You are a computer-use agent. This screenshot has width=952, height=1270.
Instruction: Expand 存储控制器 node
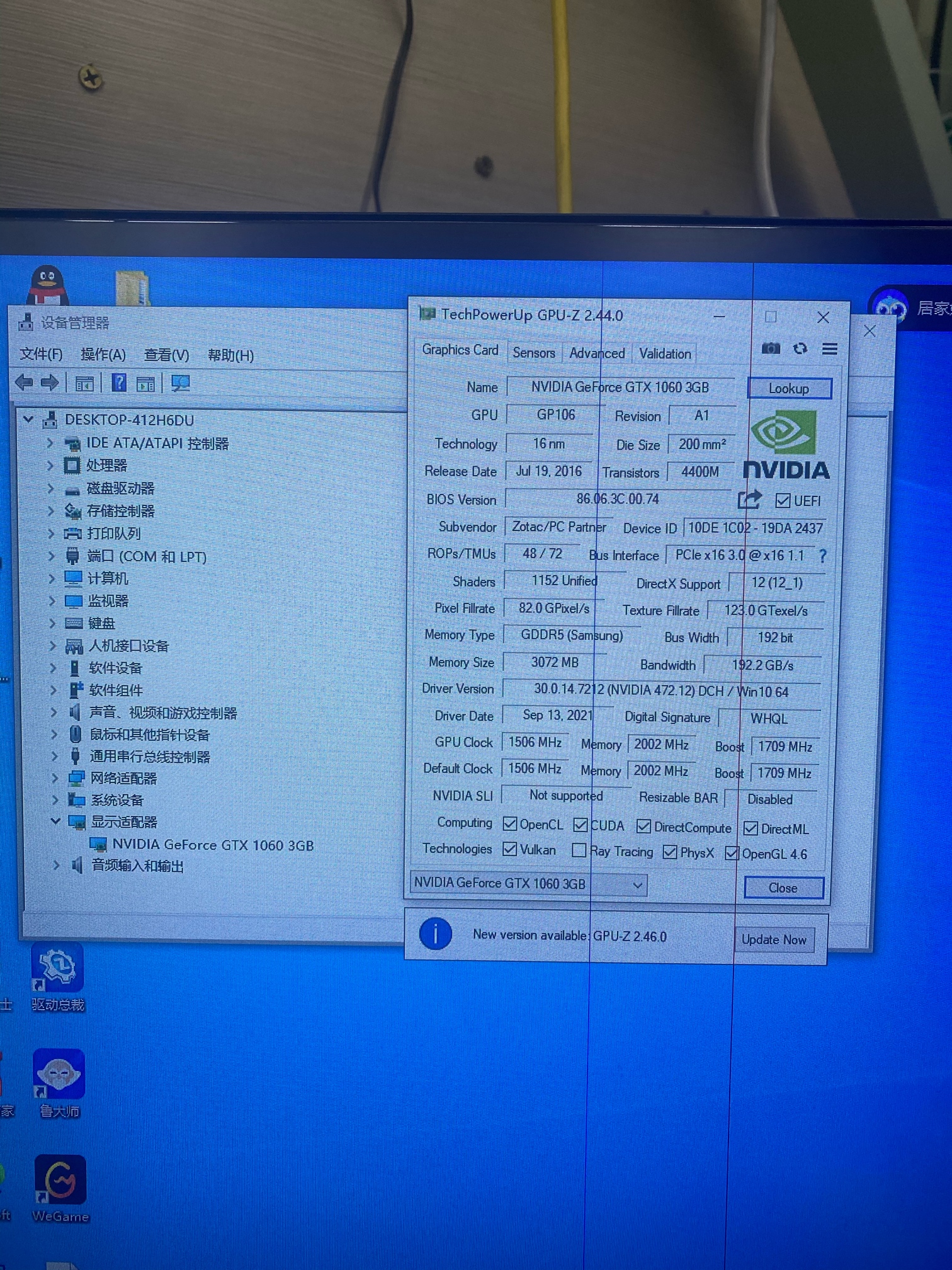pyautogui.click(x=51, y=511)
